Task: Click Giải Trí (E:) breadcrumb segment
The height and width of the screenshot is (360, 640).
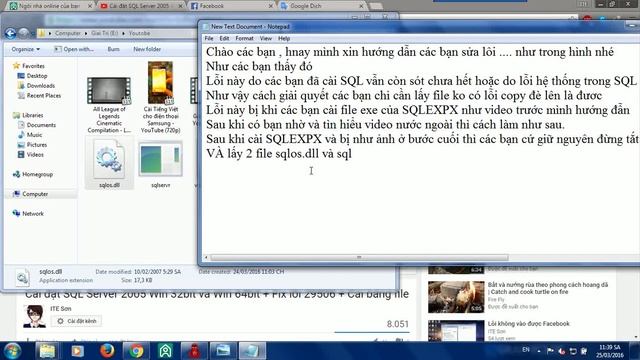Action: tap(104, 33)
